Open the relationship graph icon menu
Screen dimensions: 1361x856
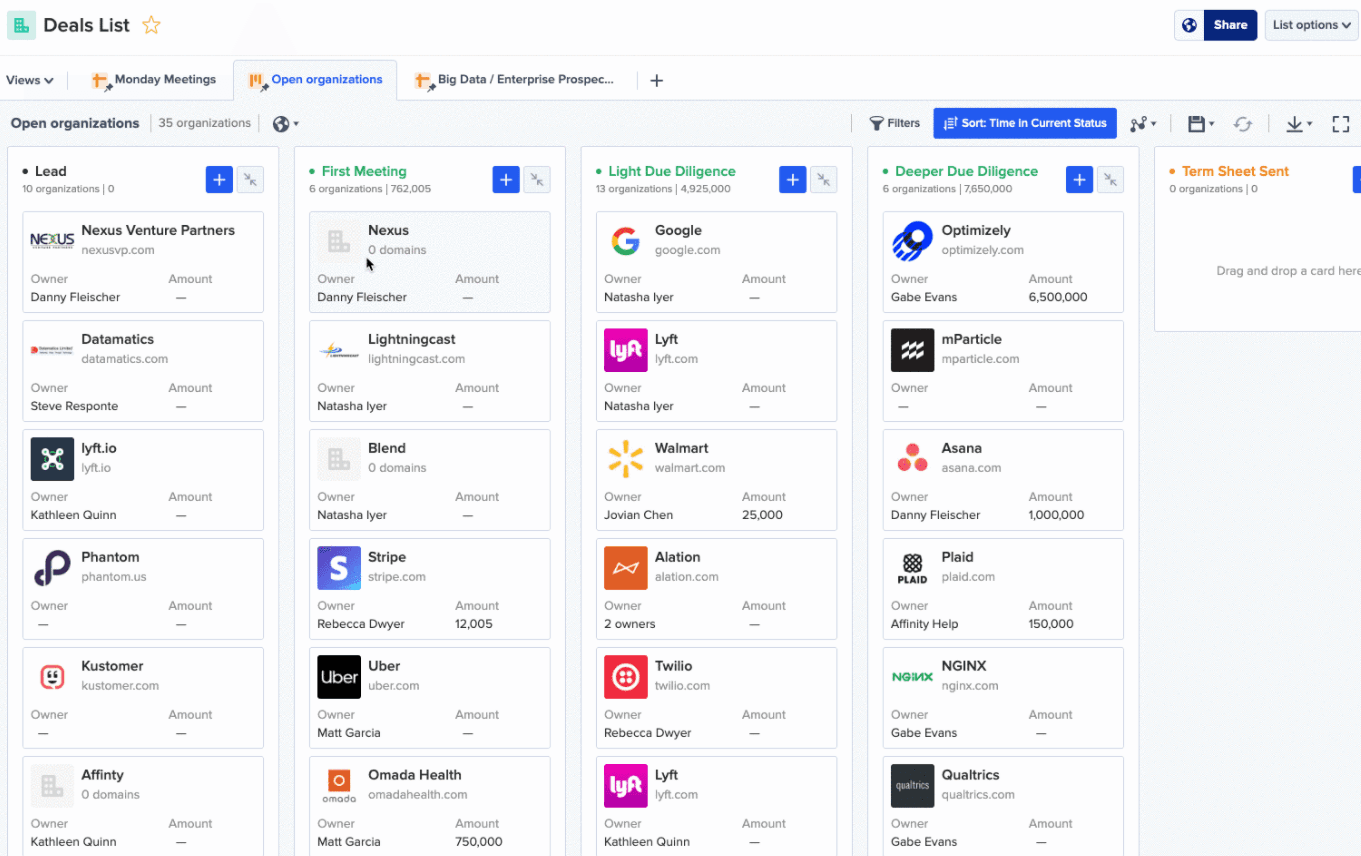click(x=1143, y=124)
